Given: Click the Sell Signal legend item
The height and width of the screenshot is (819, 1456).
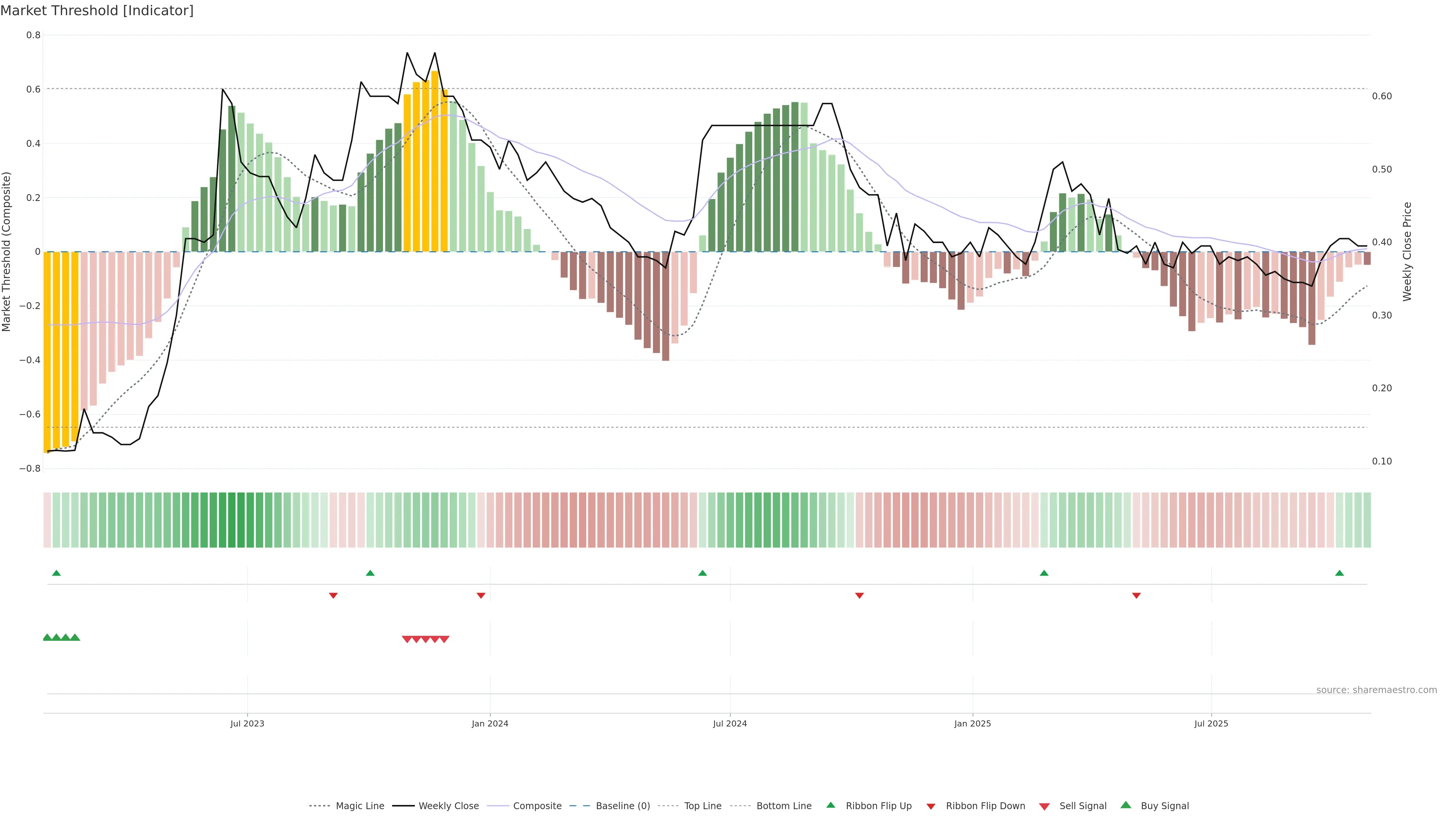Looking at the screenshot, I should pyautogui.click(x=1083, y=806).
